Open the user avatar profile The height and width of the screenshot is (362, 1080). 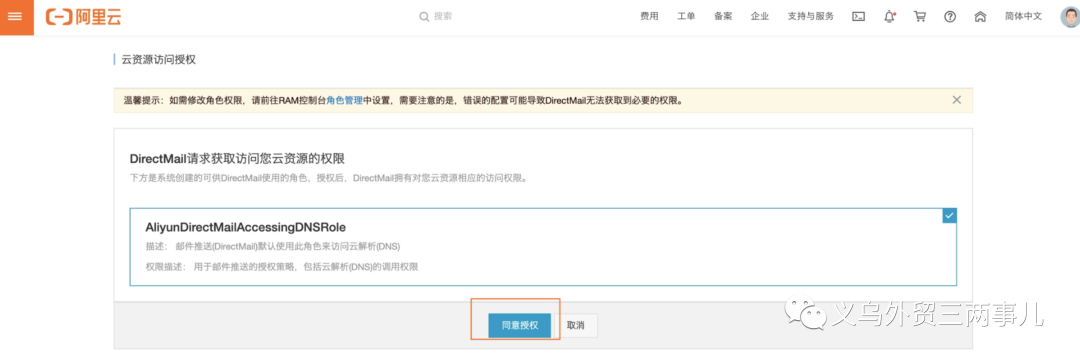coord(1070,17)
